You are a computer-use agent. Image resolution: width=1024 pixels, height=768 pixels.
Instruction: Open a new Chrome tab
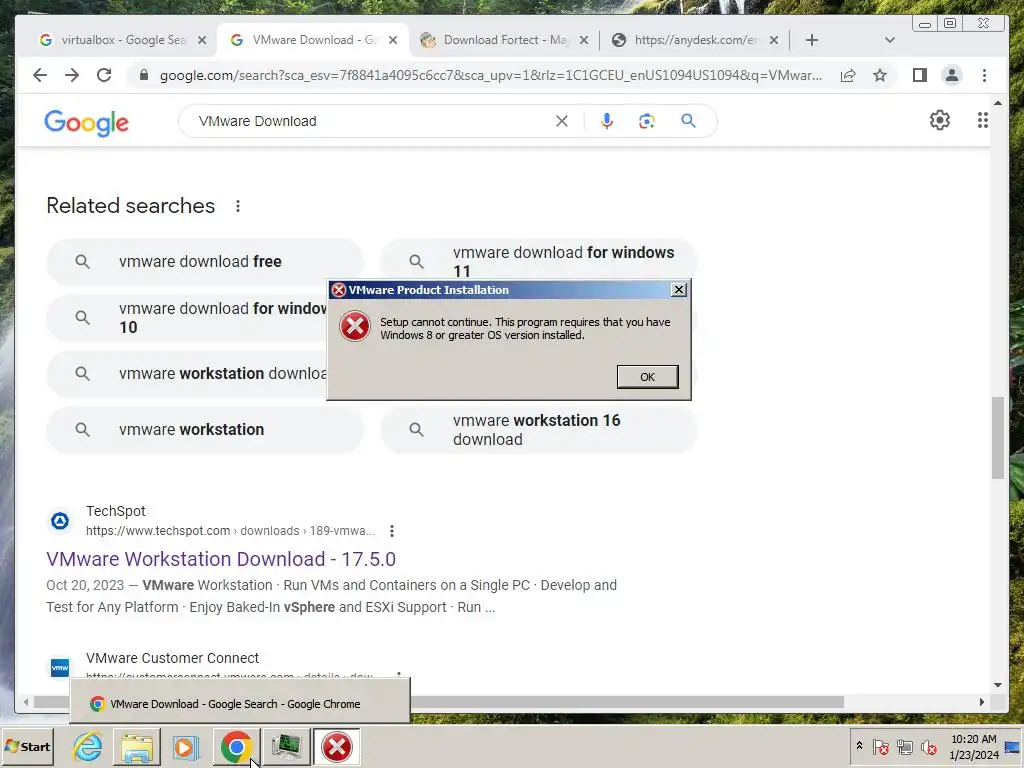(x=812, y=40)
